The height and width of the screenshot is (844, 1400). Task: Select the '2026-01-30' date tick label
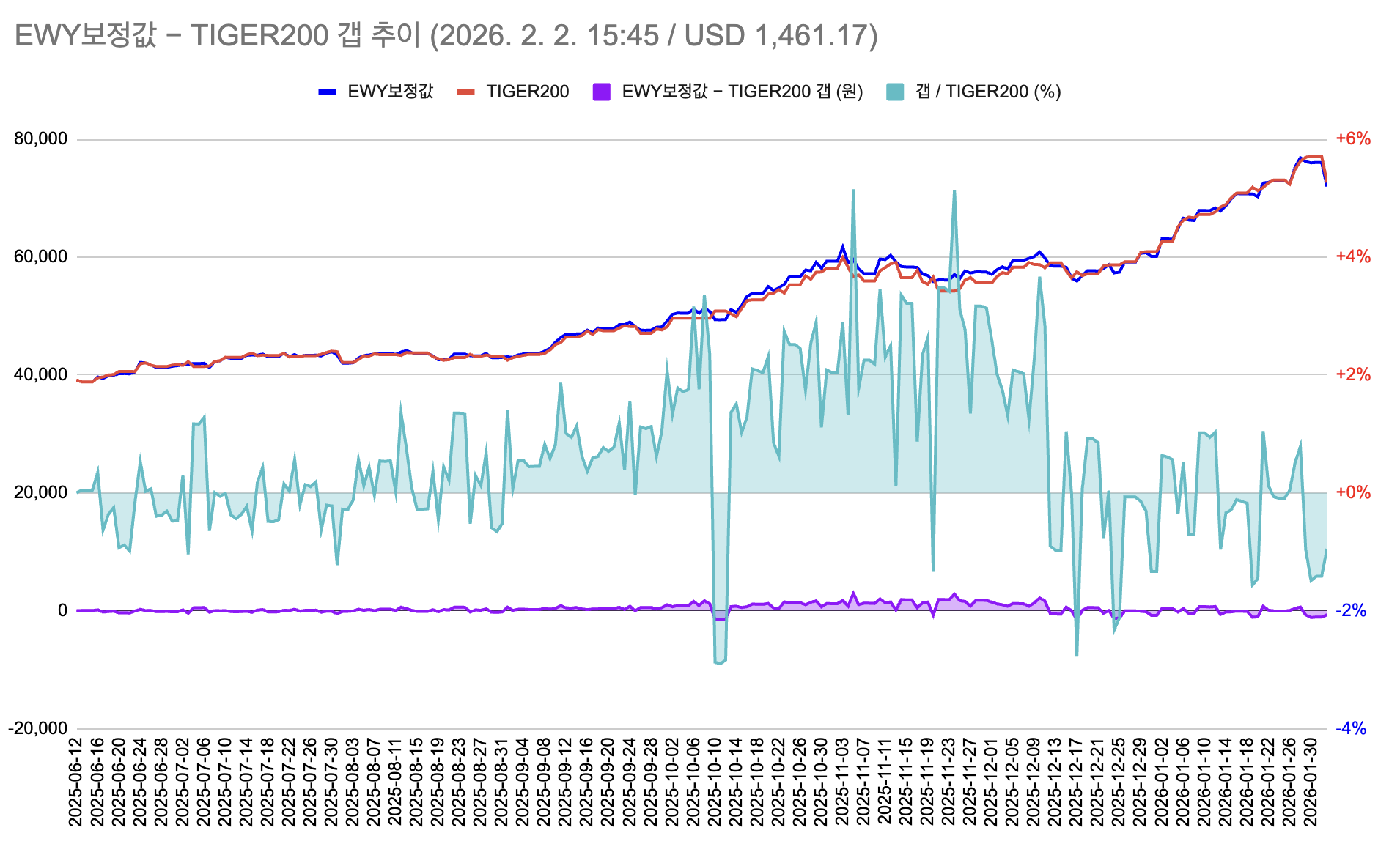(1310, 782)
